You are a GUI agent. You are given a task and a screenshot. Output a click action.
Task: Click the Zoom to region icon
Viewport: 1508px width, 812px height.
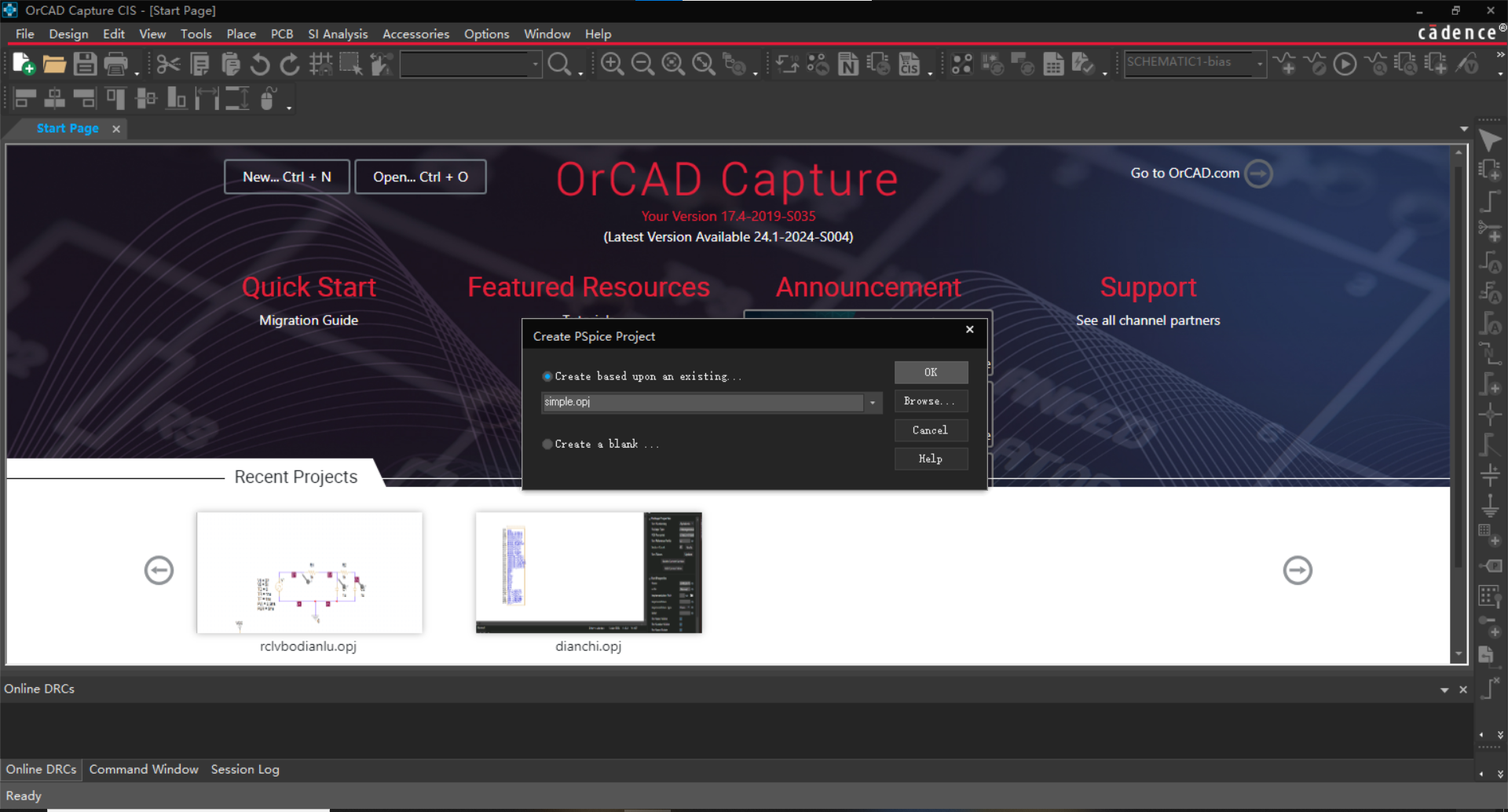pos(673,64)
